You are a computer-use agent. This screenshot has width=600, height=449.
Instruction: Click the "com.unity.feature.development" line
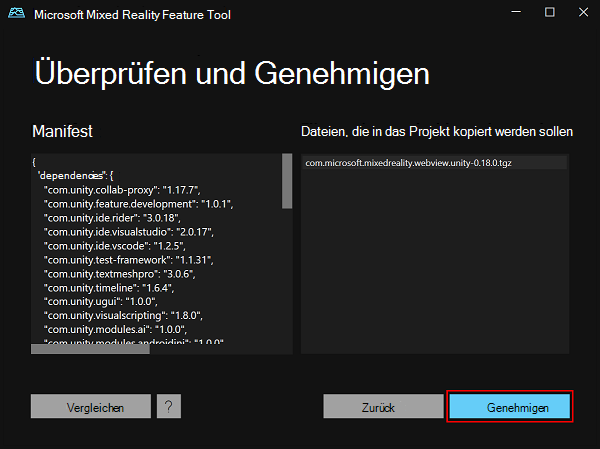click(x=139, y=204)
